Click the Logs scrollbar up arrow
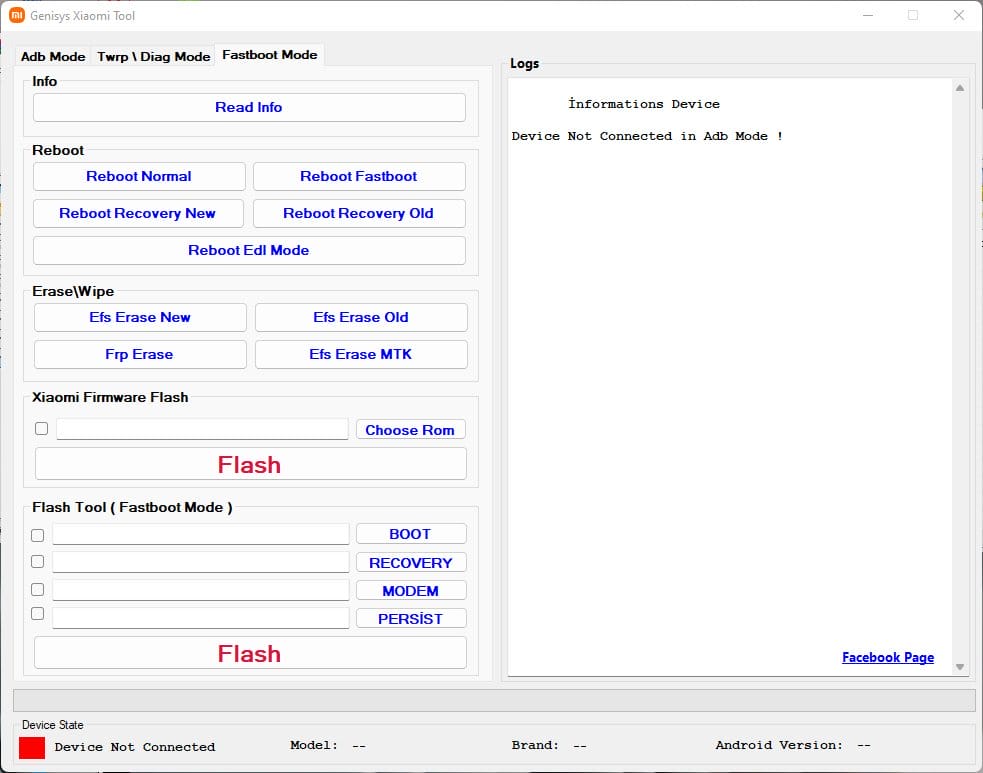Viewport: 983px width, 773px height. click(960, 87)
